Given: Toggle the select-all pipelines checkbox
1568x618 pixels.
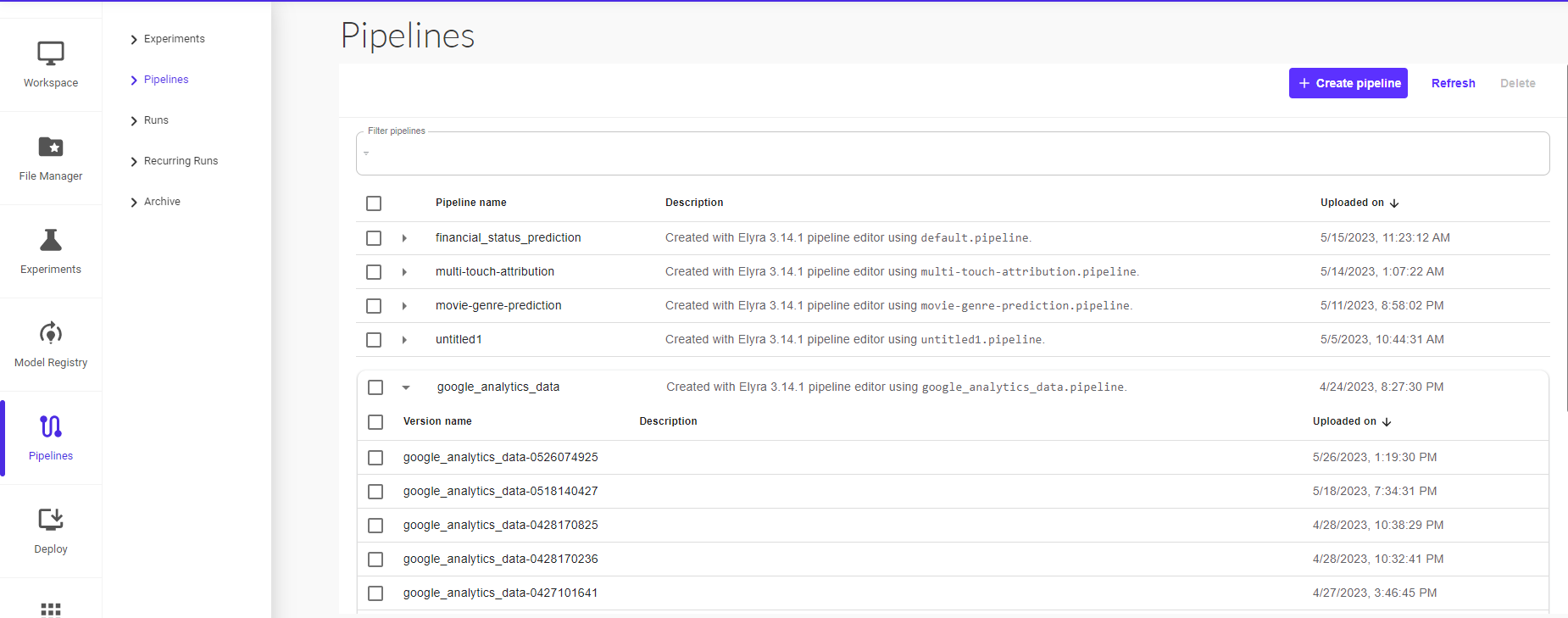Looking at the screenshot, I should pos(374,203).
